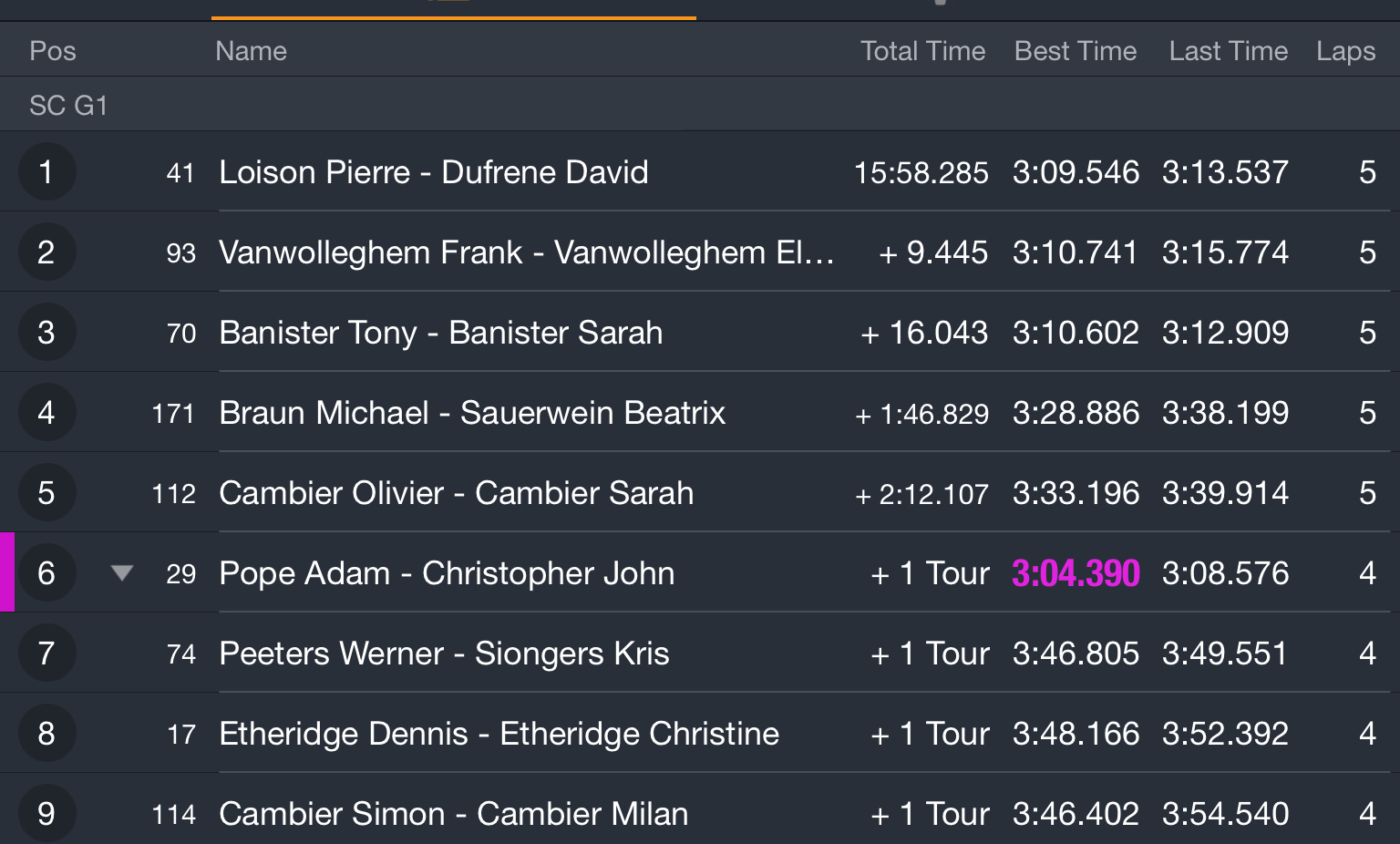The width and height of the screenshot is (1400, 844).
Task: Select the Laps column header
Action: [x=1345, y=51]
